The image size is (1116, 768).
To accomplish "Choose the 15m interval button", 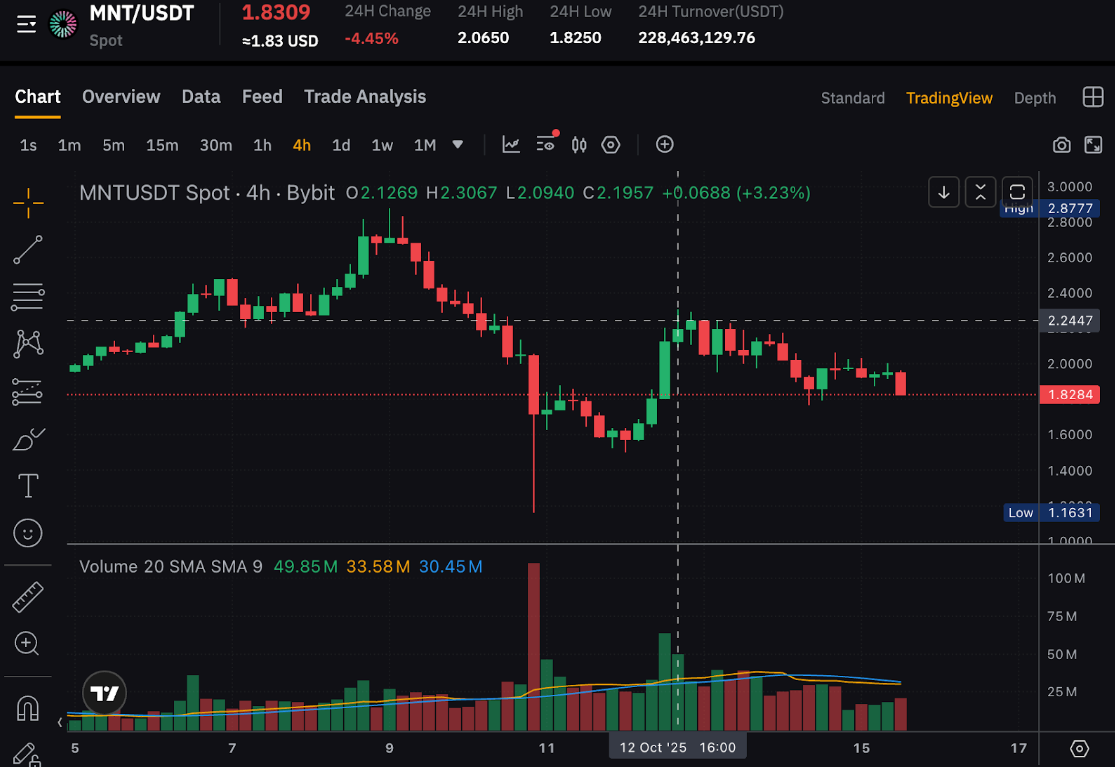I will [x=162, y=145].
